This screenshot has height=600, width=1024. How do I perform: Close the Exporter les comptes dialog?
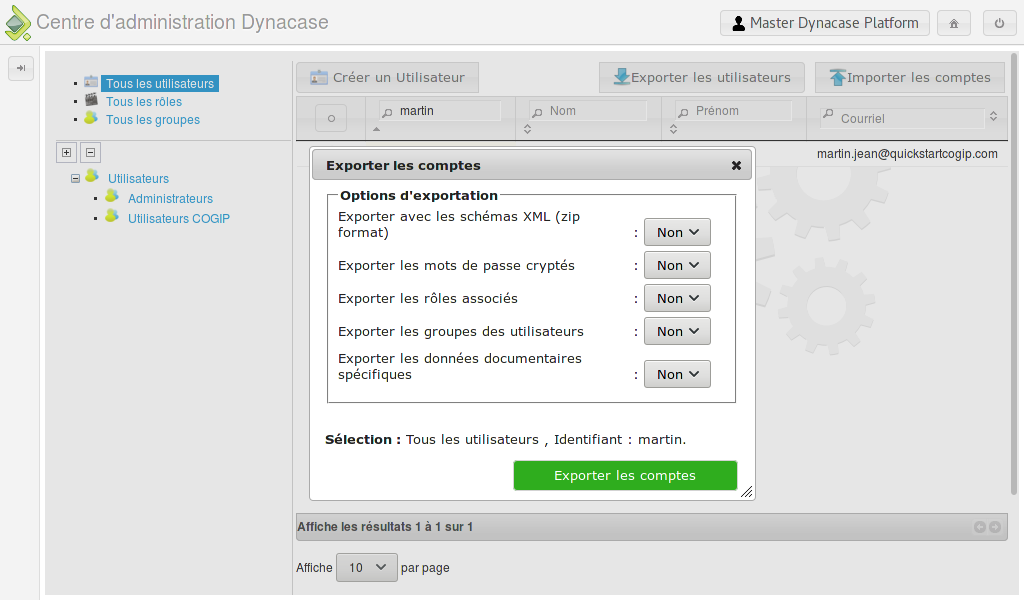(x=736, y=166)
